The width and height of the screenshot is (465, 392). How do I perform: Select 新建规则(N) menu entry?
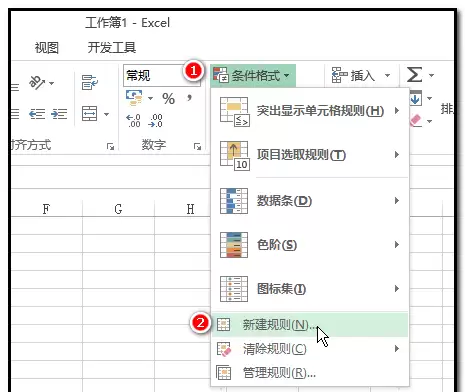pos(310,324)
